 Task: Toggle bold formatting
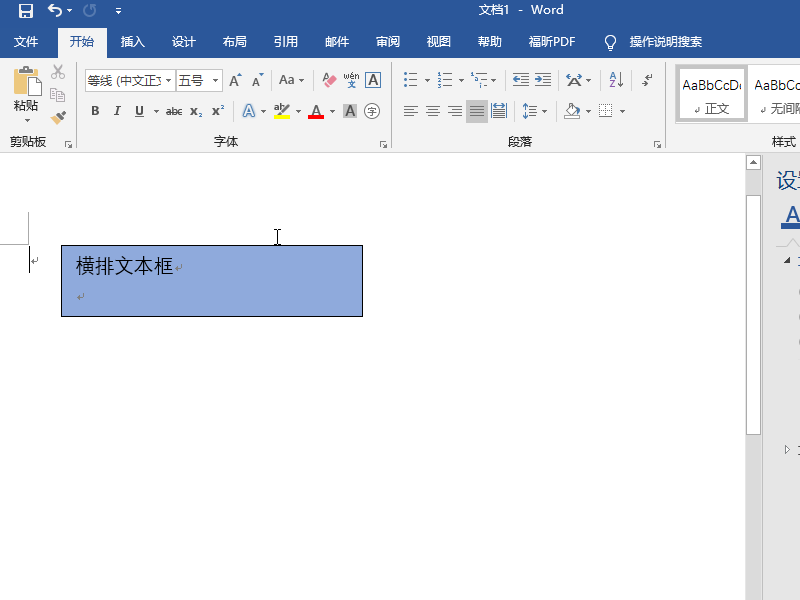click(95, 111)
